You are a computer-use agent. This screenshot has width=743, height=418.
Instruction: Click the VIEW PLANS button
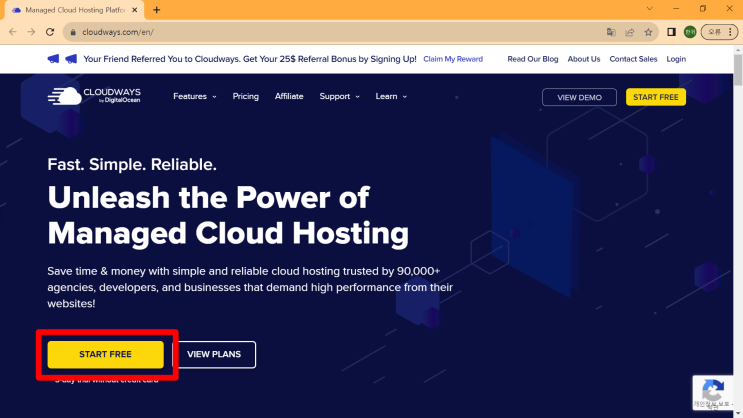click(214, 354)
